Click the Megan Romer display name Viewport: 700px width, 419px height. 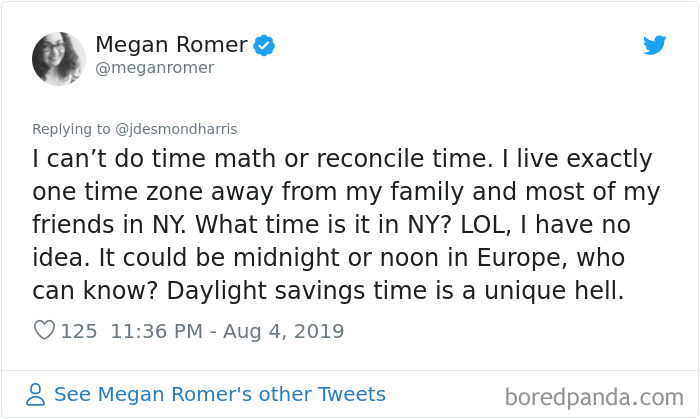(x=171, y=45)
